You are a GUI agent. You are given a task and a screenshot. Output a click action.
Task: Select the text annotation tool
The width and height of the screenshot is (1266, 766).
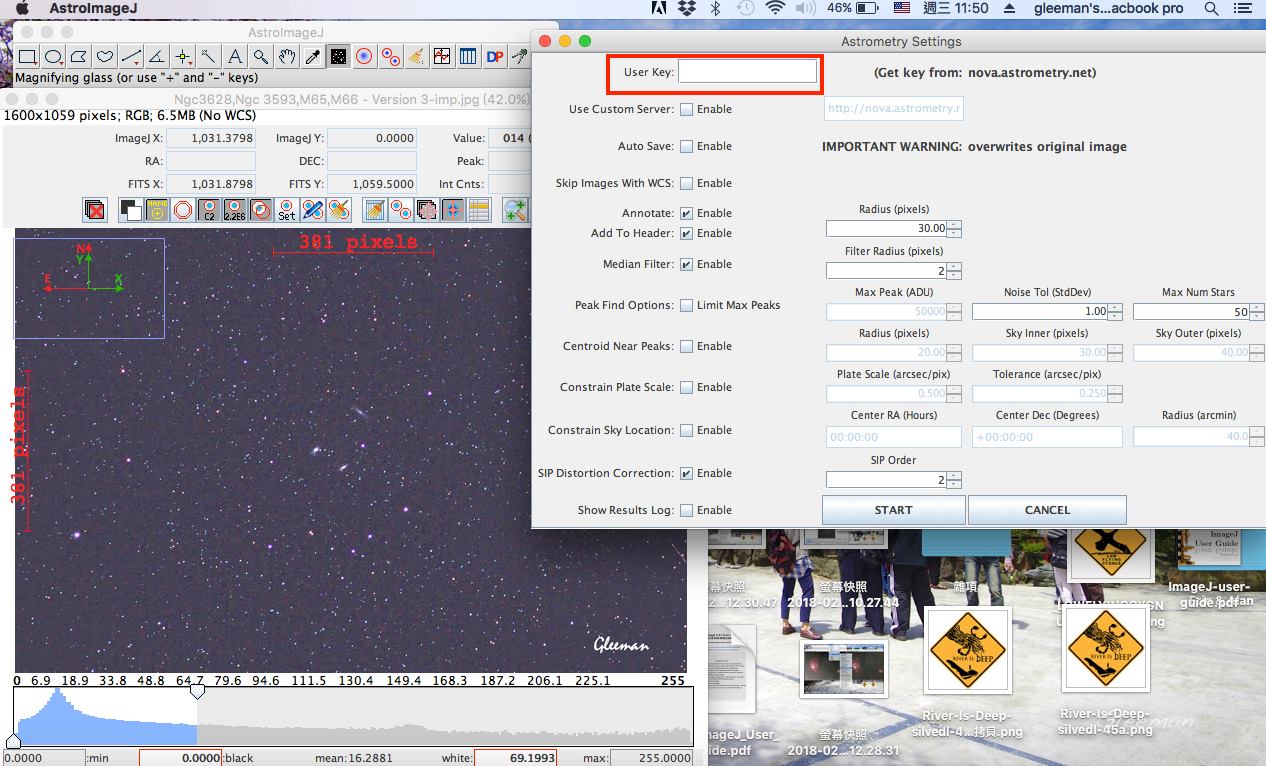tap(233, 57)
